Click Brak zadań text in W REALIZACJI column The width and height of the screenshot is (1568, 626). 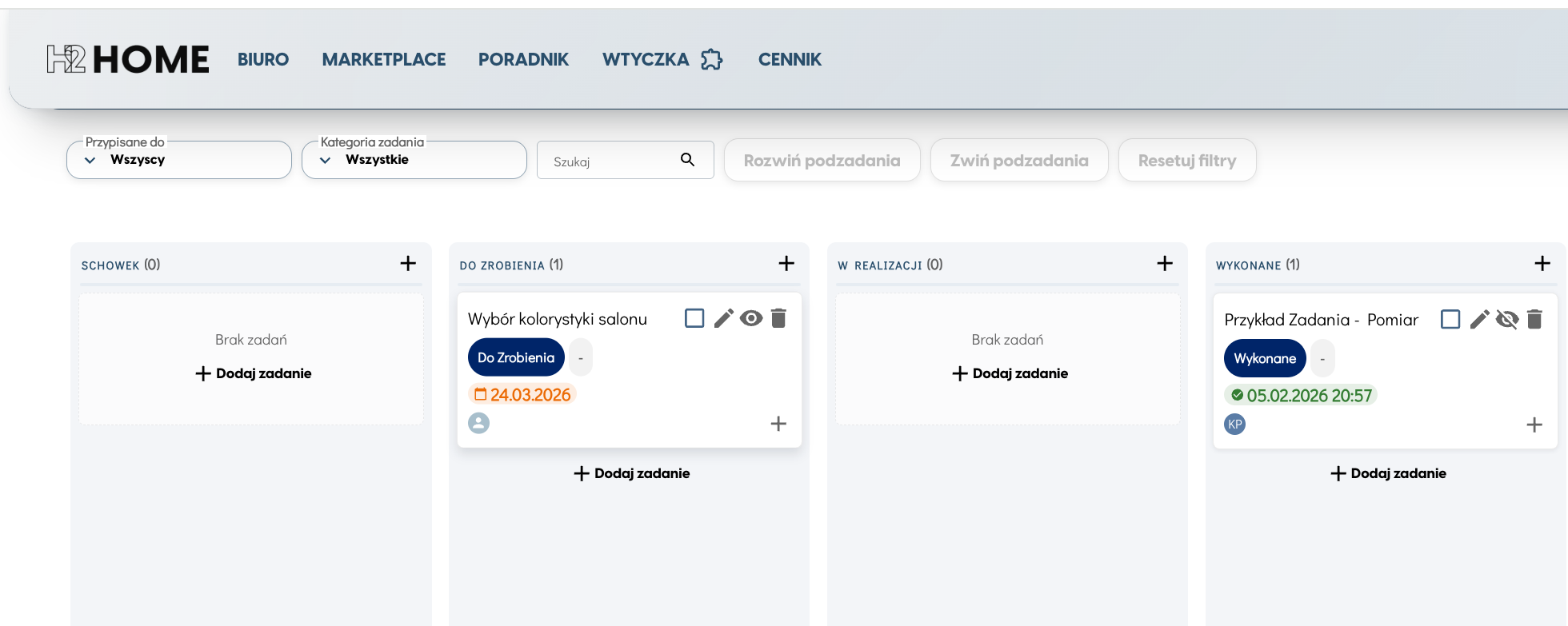tap(1007, 340)
